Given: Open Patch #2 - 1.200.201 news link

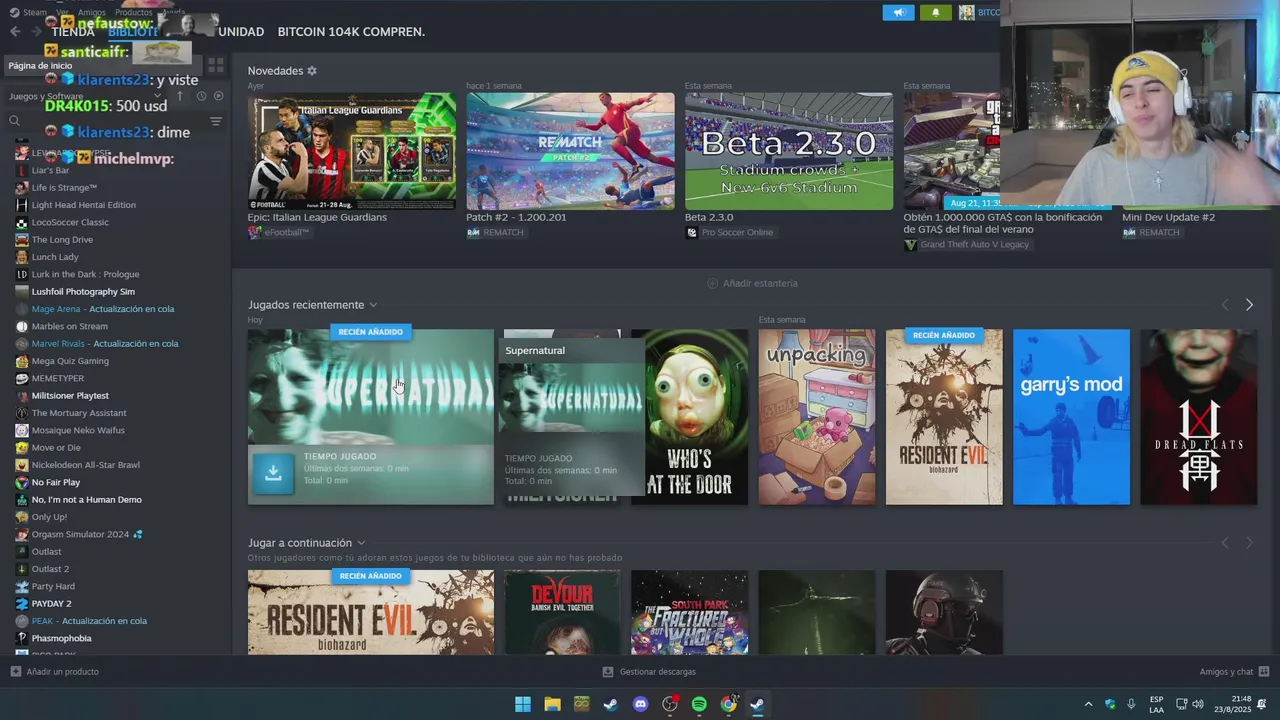Looking at the screenshot, I should [x=516, y=217].
